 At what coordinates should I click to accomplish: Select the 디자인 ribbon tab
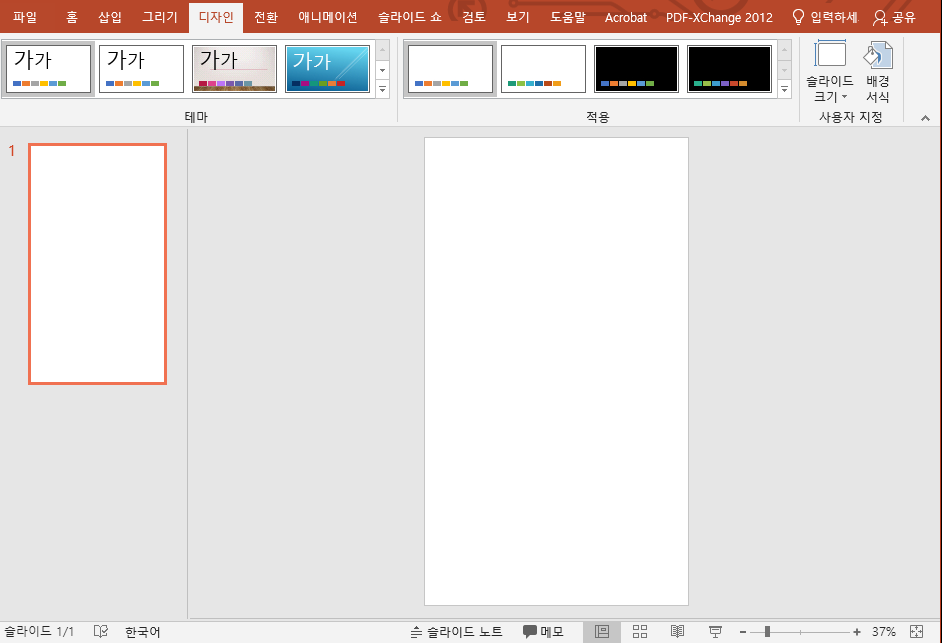point(216,17)
